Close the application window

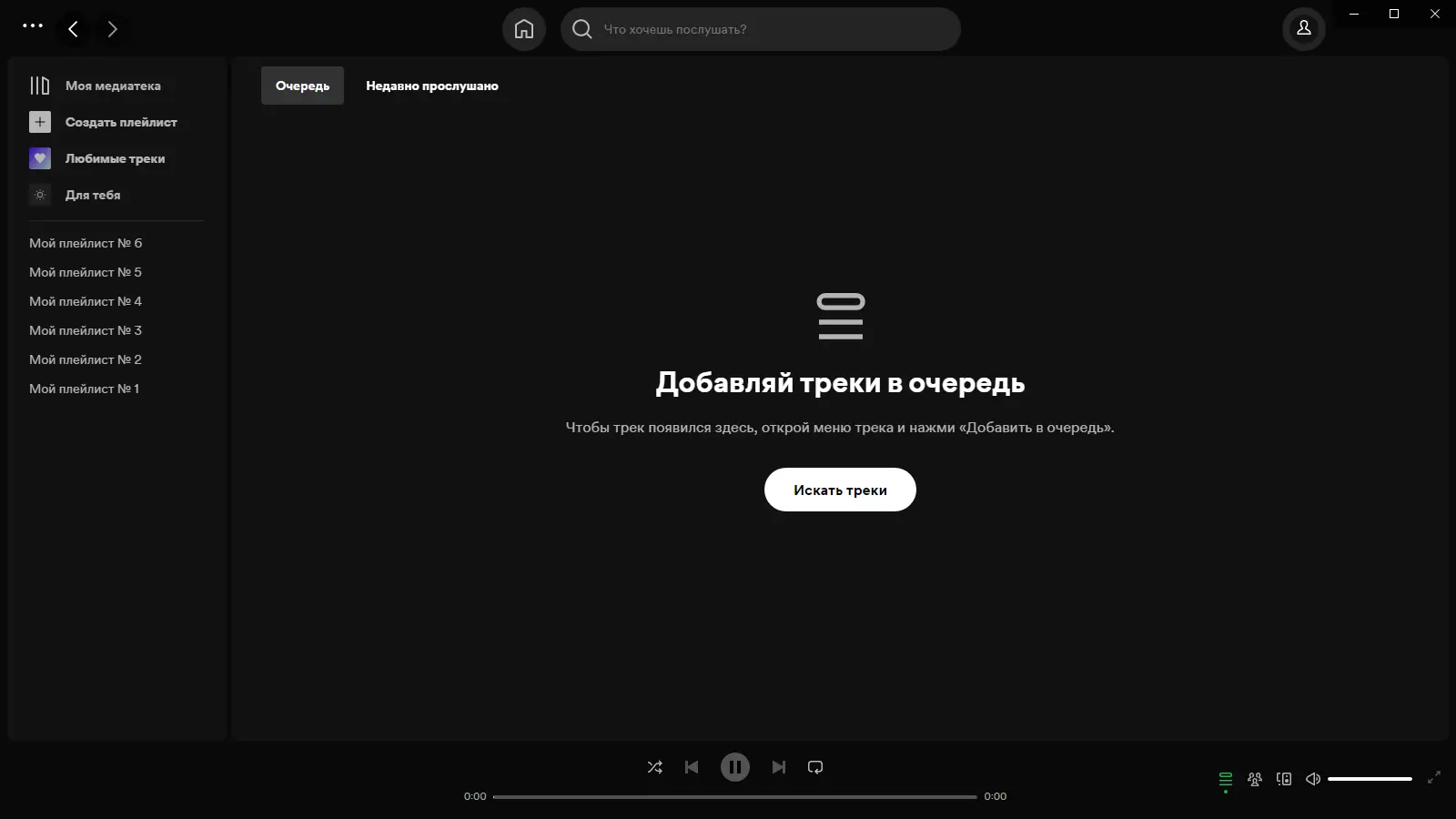pos(1435,14)
